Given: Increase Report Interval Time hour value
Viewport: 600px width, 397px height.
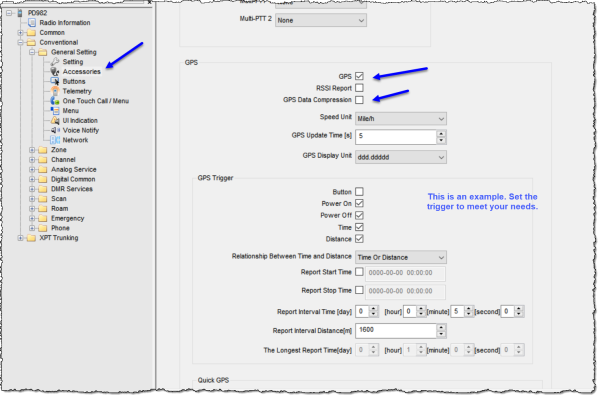Looking at the screenshot, I should 421,309.
